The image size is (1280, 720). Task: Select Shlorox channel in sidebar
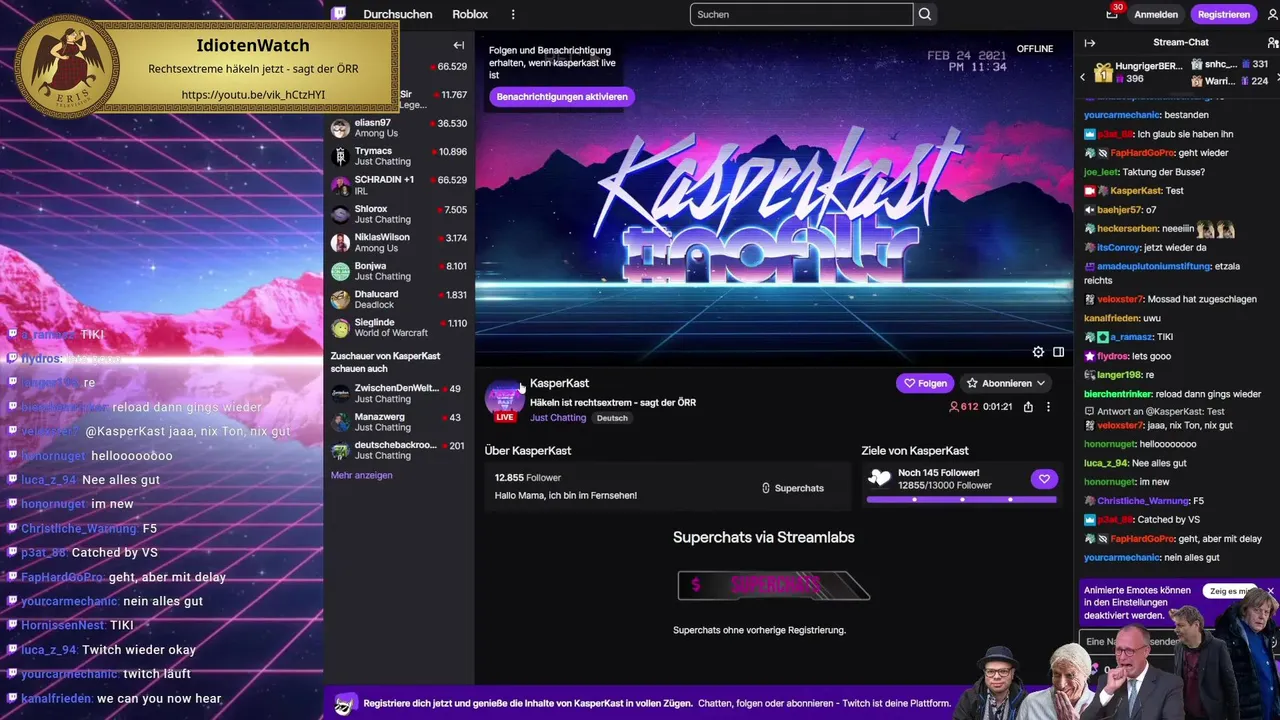point(399,214)
